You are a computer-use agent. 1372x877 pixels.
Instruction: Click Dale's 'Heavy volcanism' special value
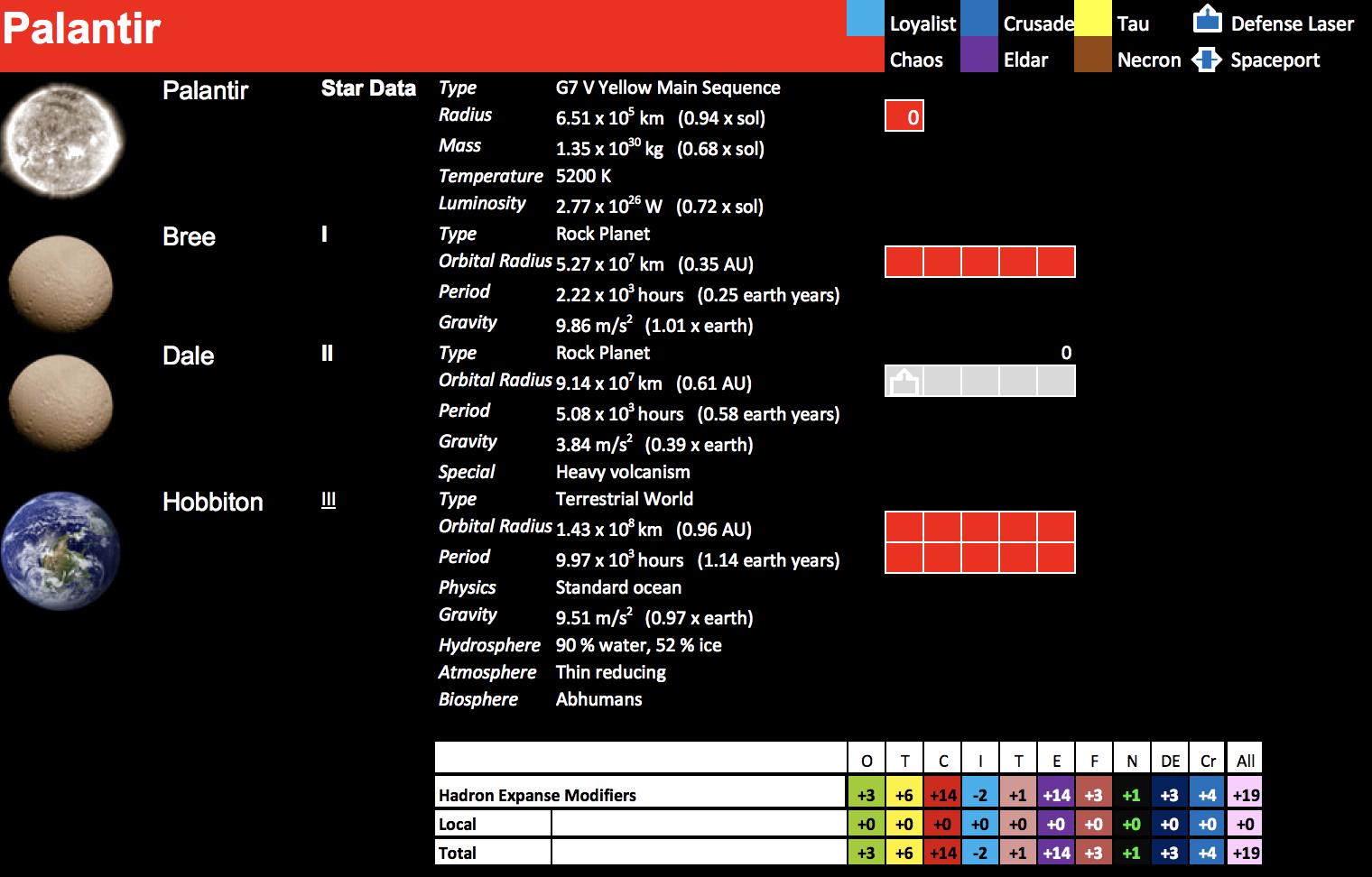tap(623, 472)
